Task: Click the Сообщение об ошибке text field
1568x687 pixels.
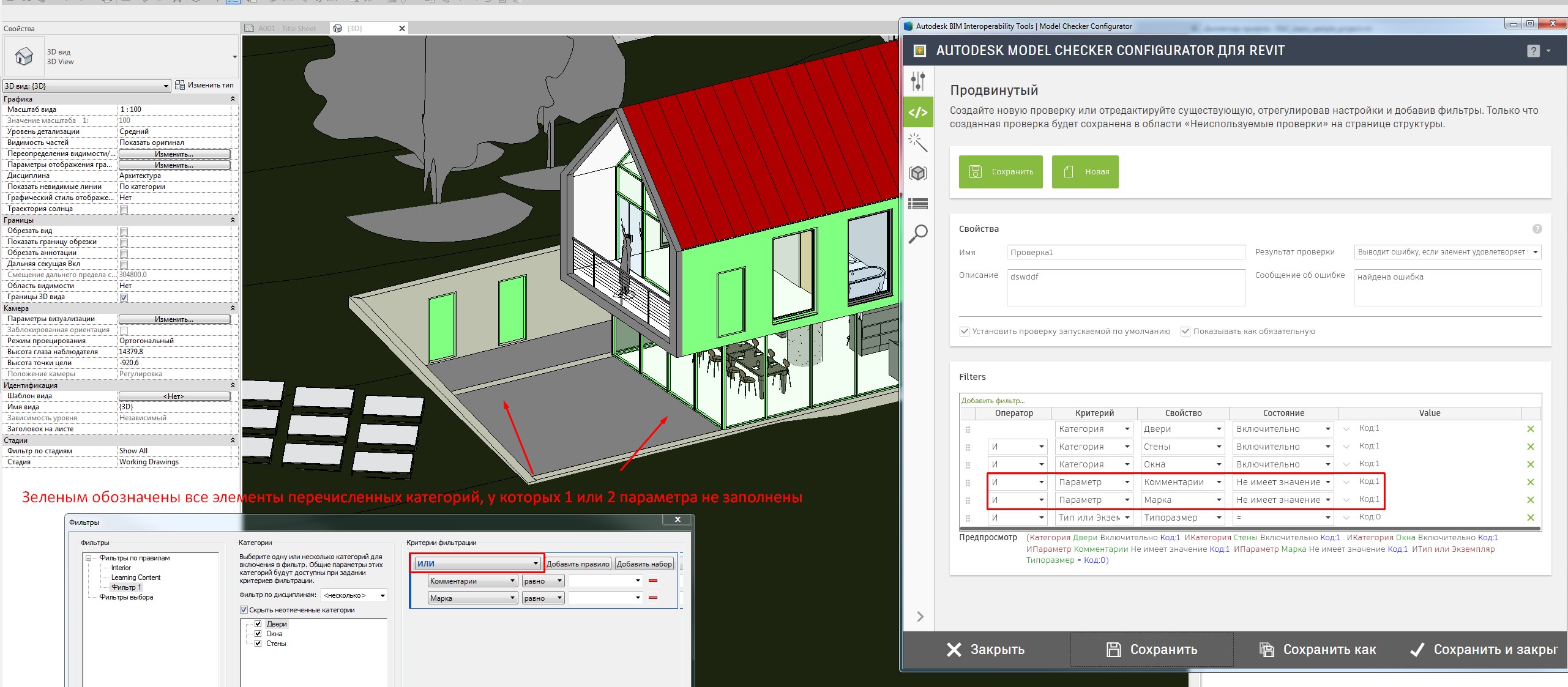Action: click(1447, 288)
